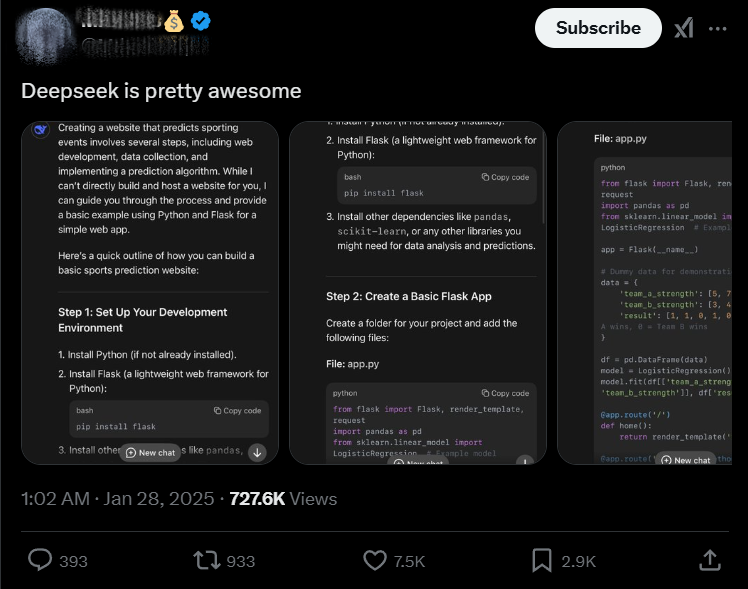Image resolution: width=748 pixels, height=589 pixels.
Task: Click the down arrow circle in first image
Action: [x=257, y=453]
